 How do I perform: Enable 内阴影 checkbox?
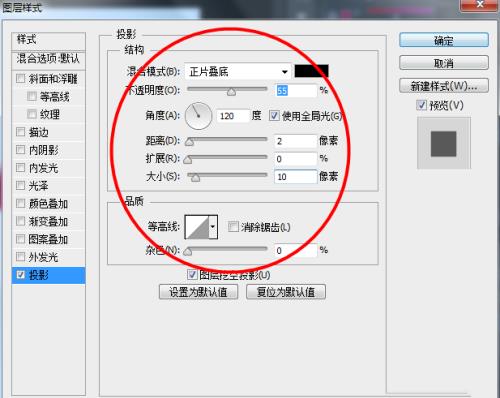click(20, 150)
